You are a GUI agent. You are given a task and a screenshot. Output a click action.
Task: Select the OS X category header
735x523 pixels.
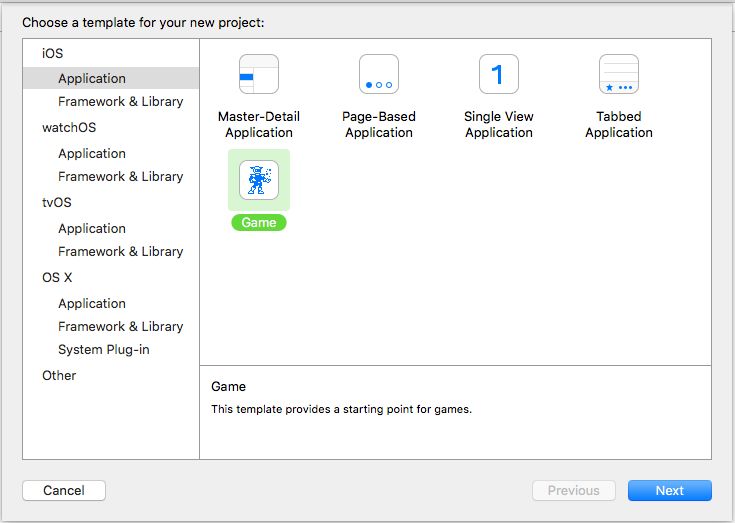[57, 277]
